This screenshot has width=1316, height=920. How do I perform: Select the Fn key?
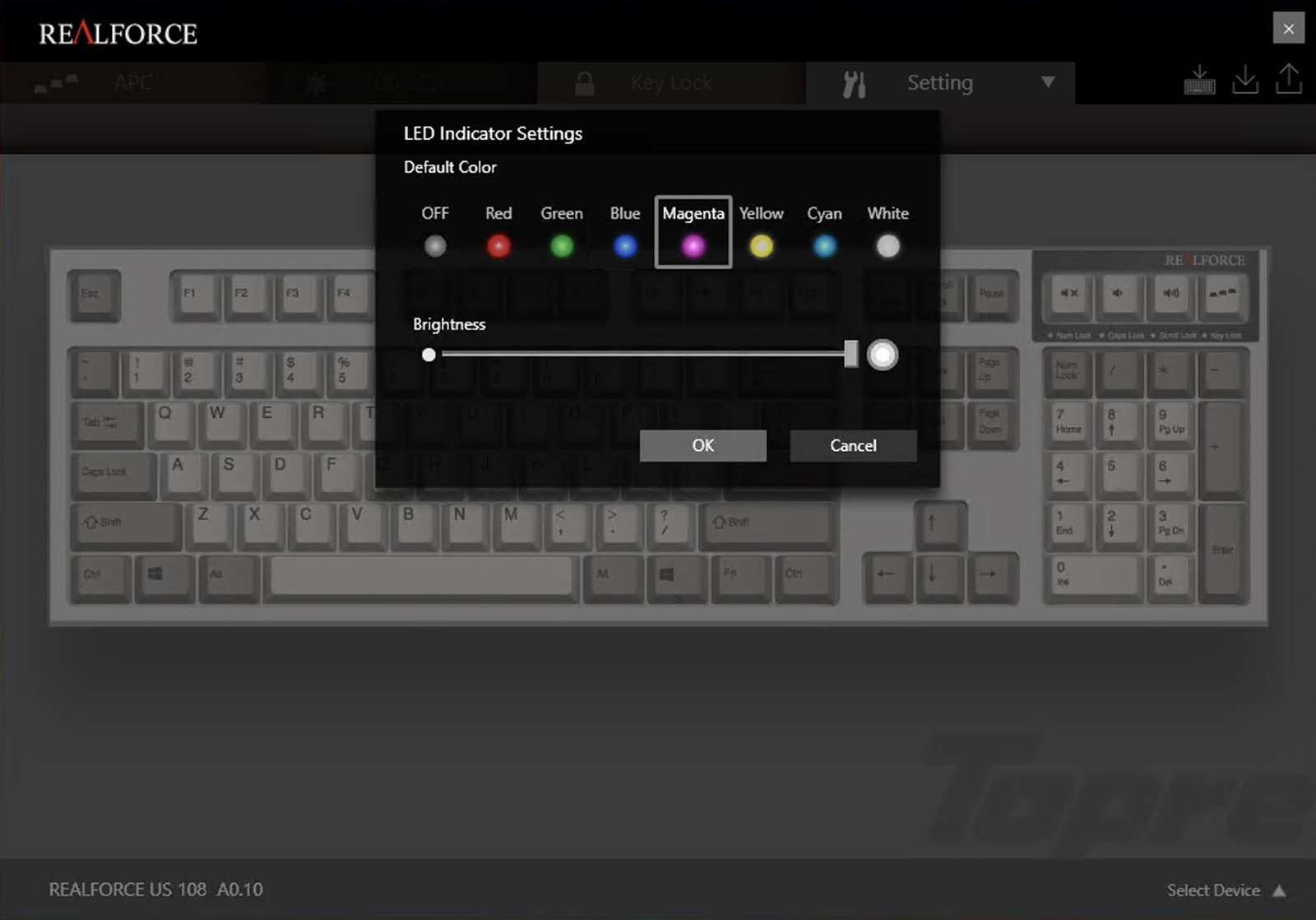coord(741,579)
